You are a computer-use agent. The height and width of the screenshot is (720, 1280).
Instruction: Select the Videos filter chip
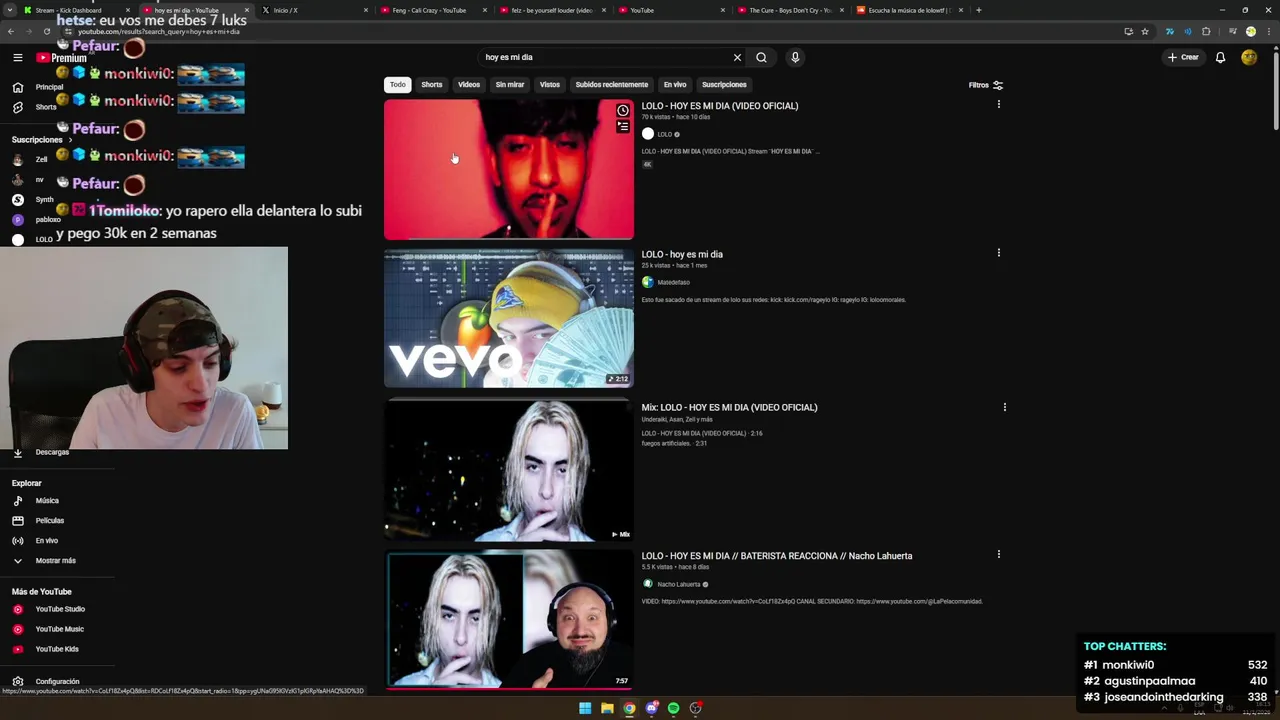tap(469, 85)
